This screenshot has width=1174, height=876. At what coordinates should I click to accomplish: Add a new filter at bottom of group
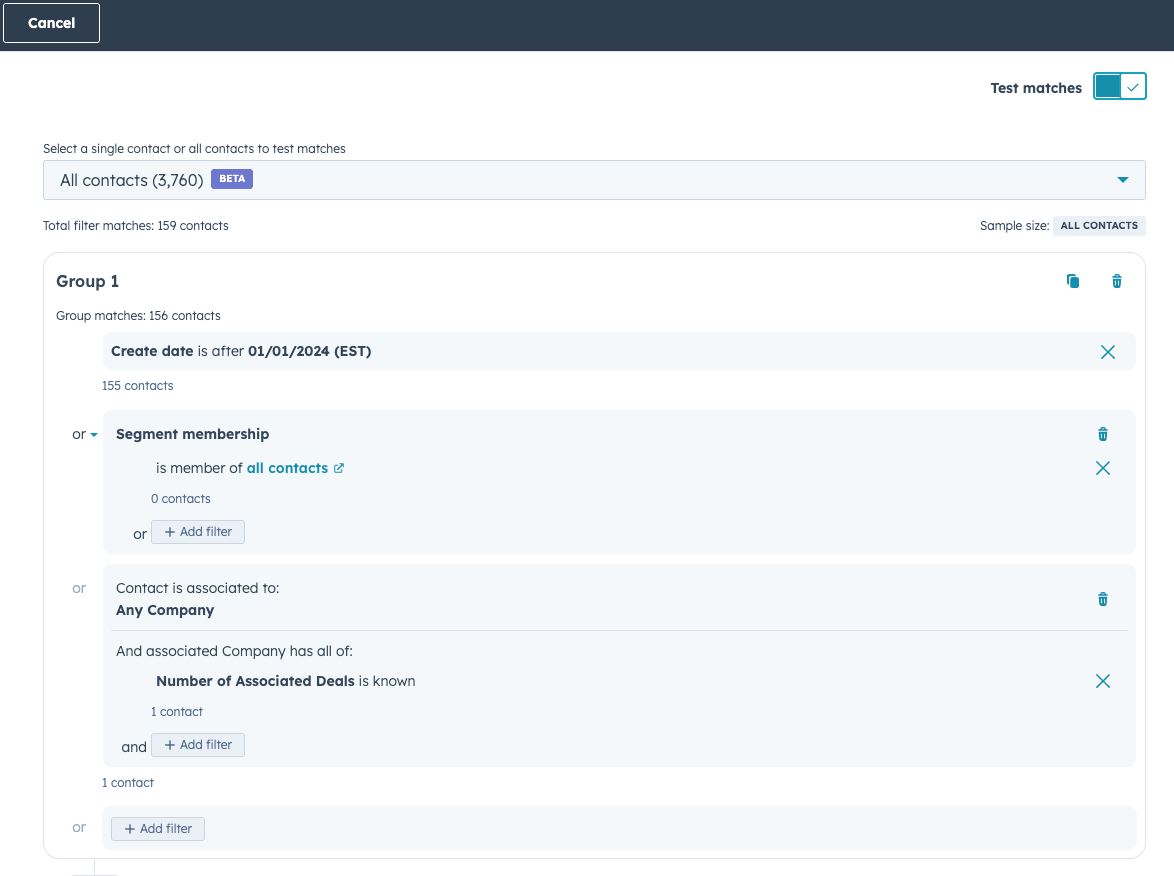[158, 829]
